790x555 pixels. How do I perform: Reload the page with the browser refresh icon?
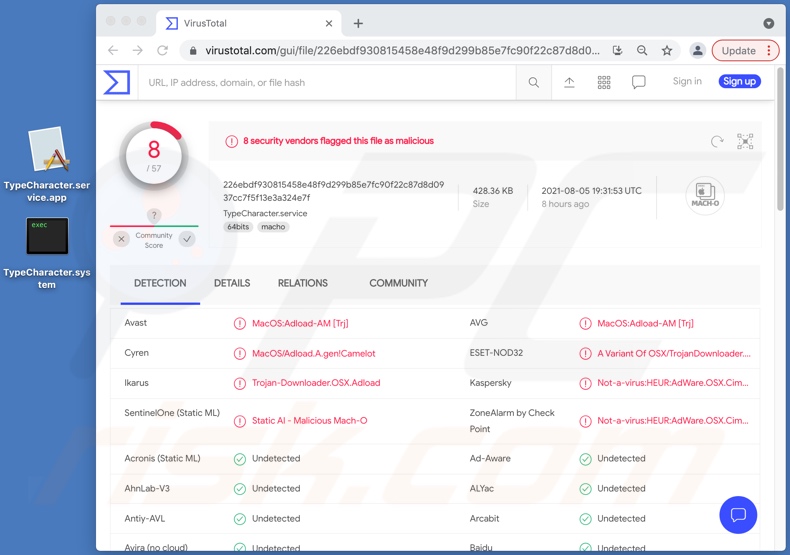pos(163,50)
